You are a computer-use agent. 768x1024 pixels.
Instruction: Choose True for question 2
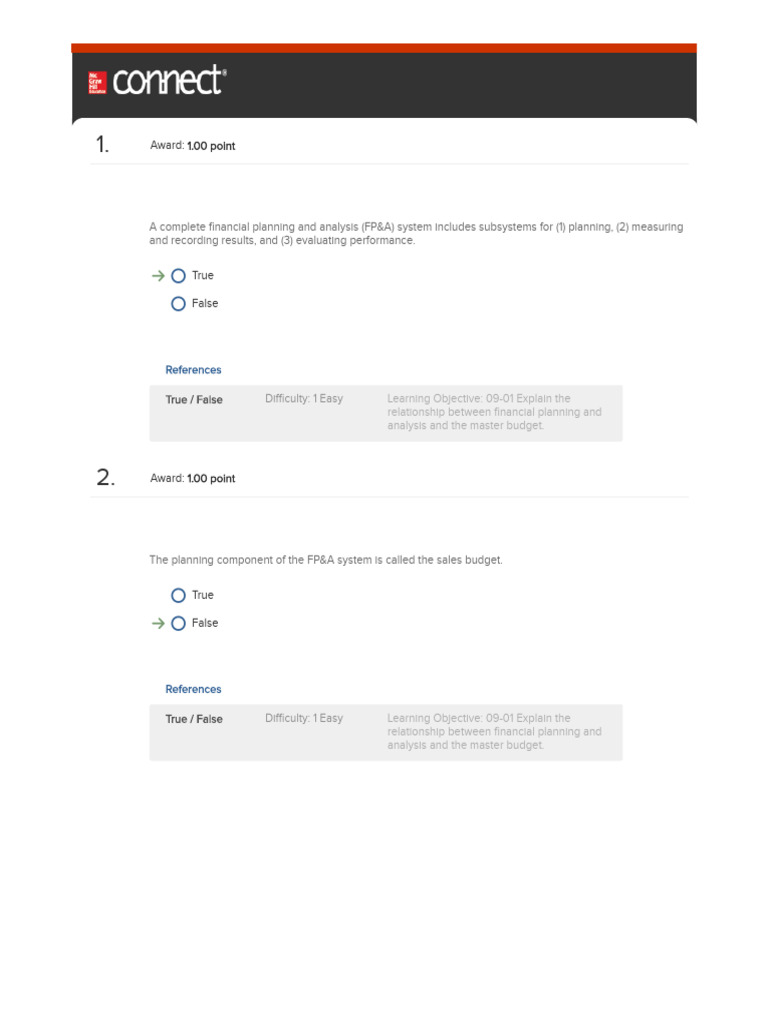click(x=178, y=595)
